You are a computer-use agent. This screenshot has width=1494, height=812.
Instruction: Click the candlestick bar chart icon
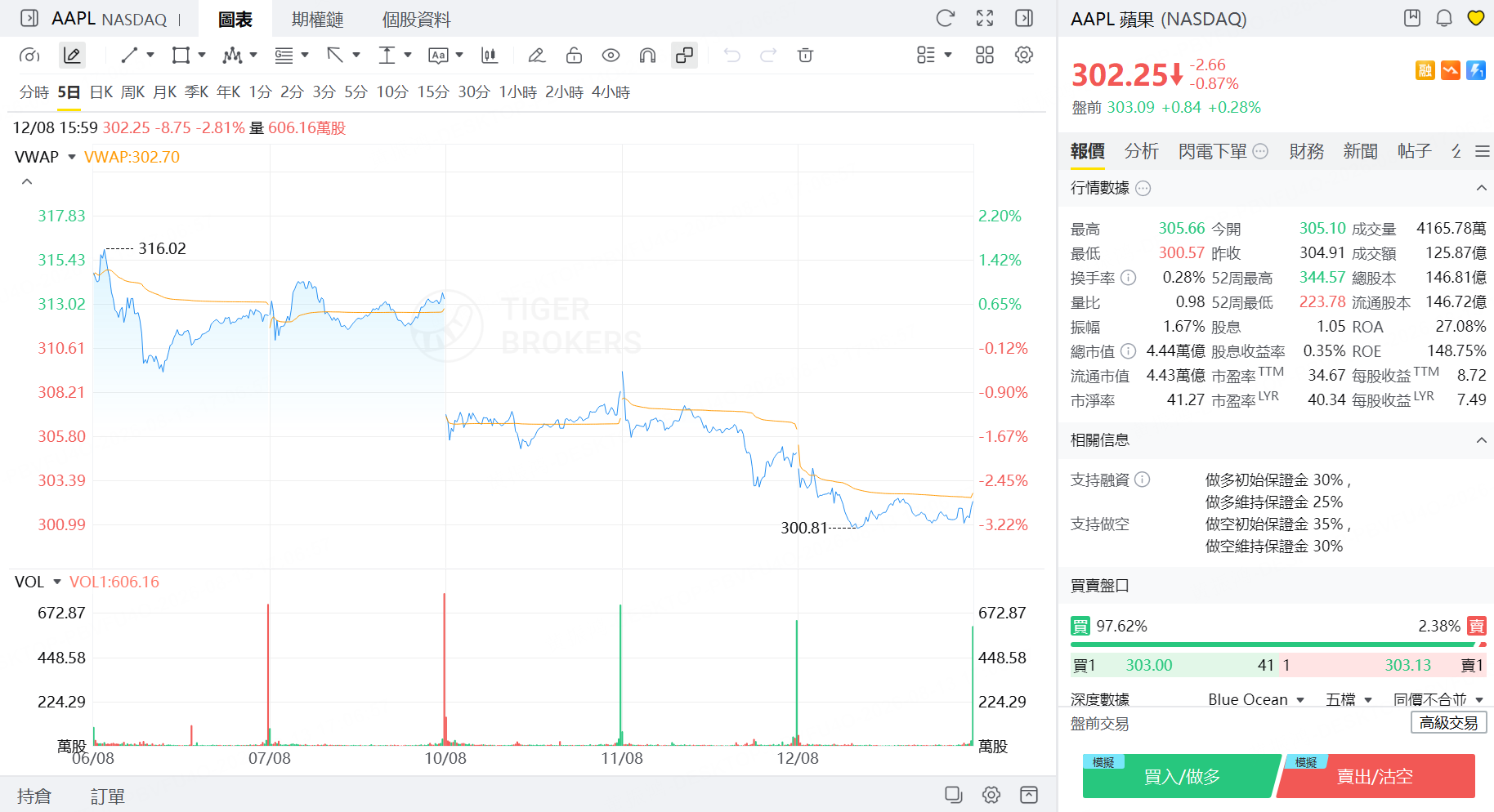click(490, 56)
